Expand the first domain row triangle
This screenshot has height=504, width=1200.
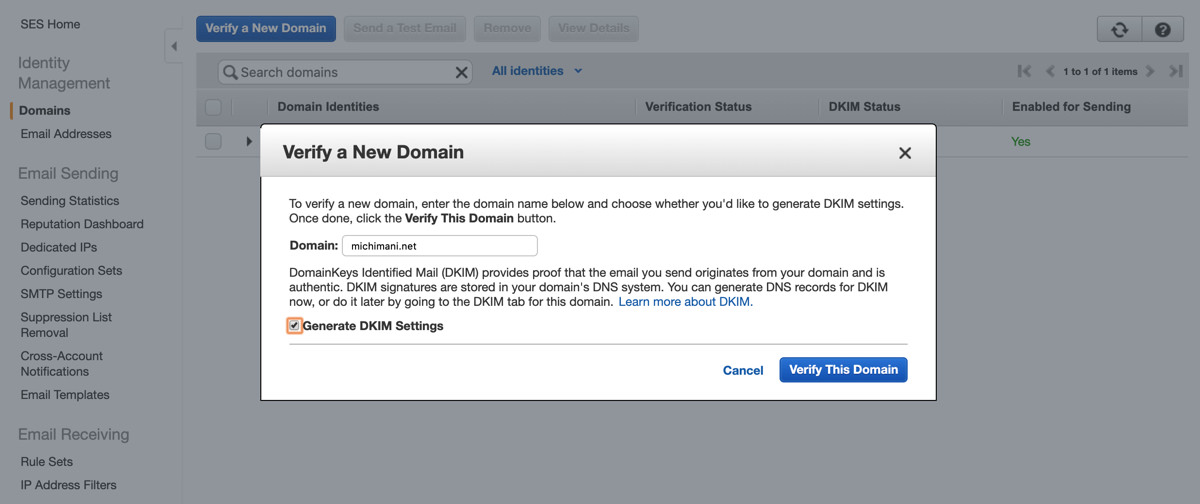pos(249,142)
